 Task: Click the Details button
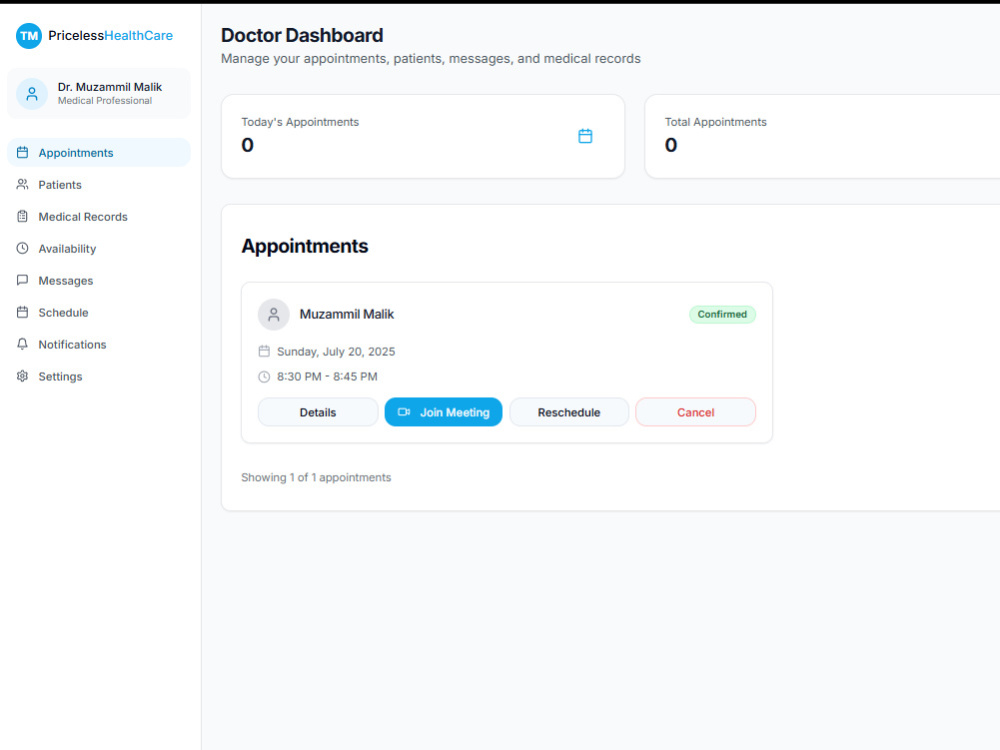318,412
